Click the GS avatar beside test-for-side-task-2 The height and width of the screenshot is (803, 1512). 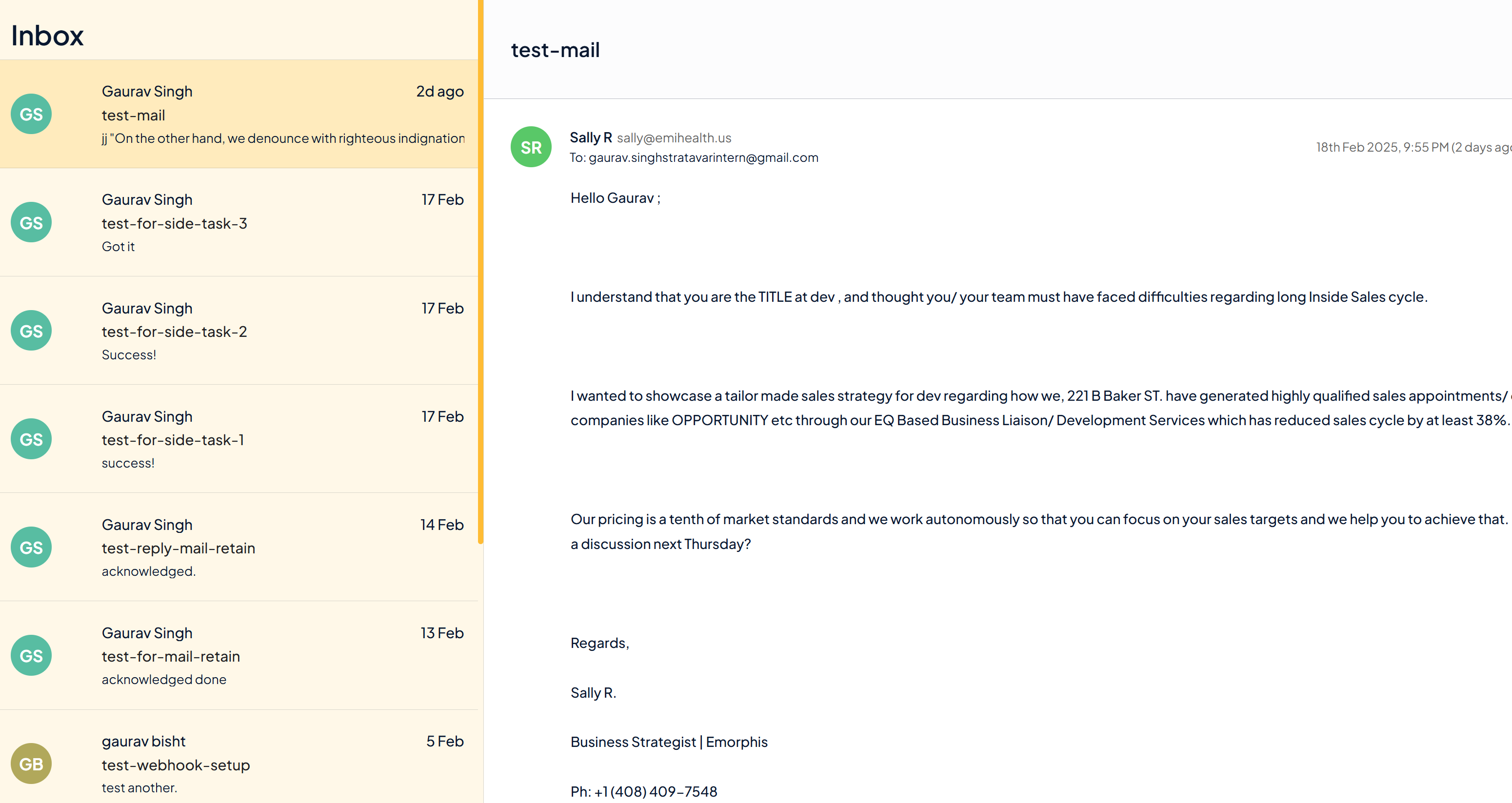pos(31,331)
